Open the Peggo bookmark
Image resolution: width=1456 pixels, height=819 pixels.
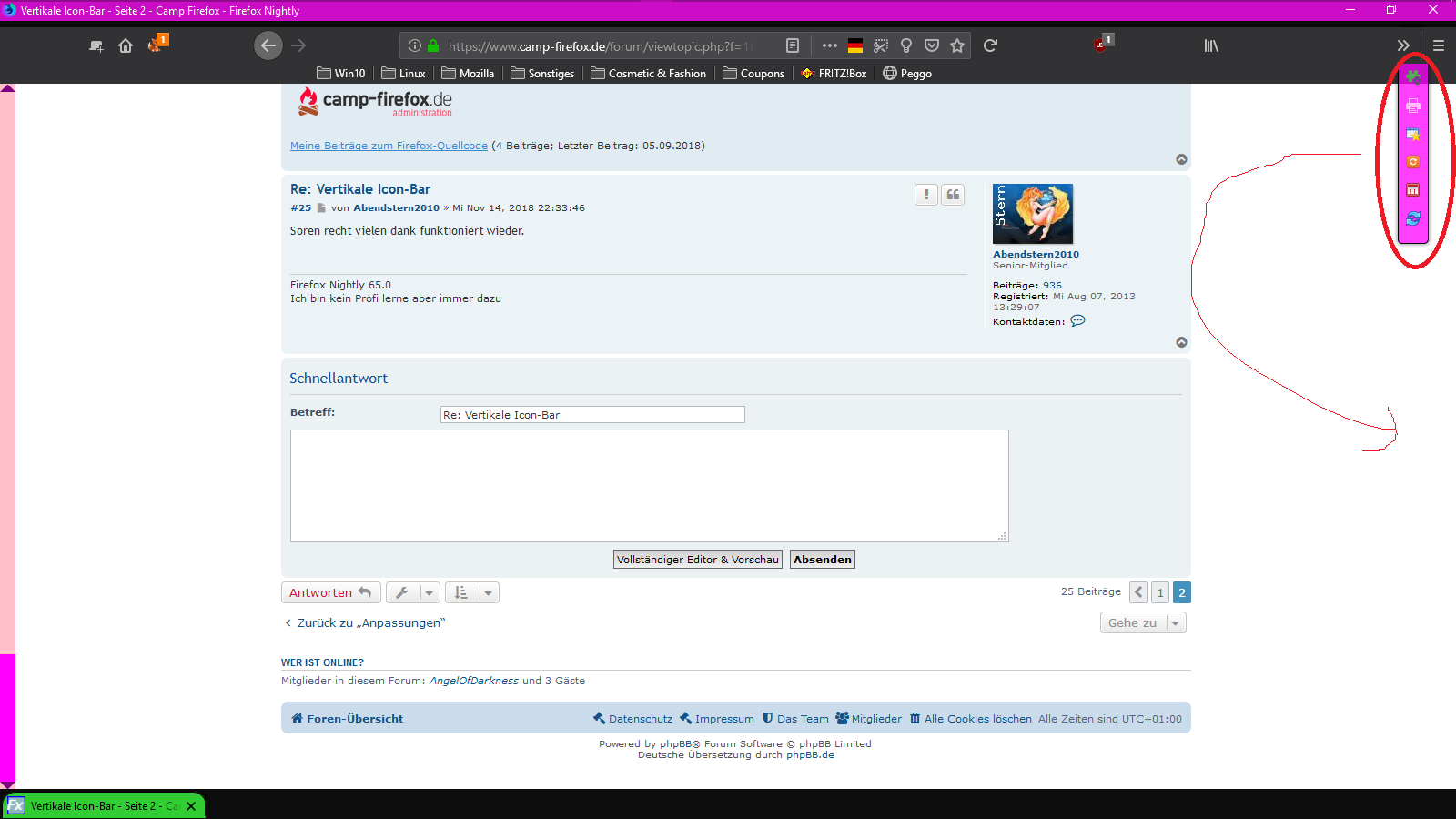(x=907, y=74)
